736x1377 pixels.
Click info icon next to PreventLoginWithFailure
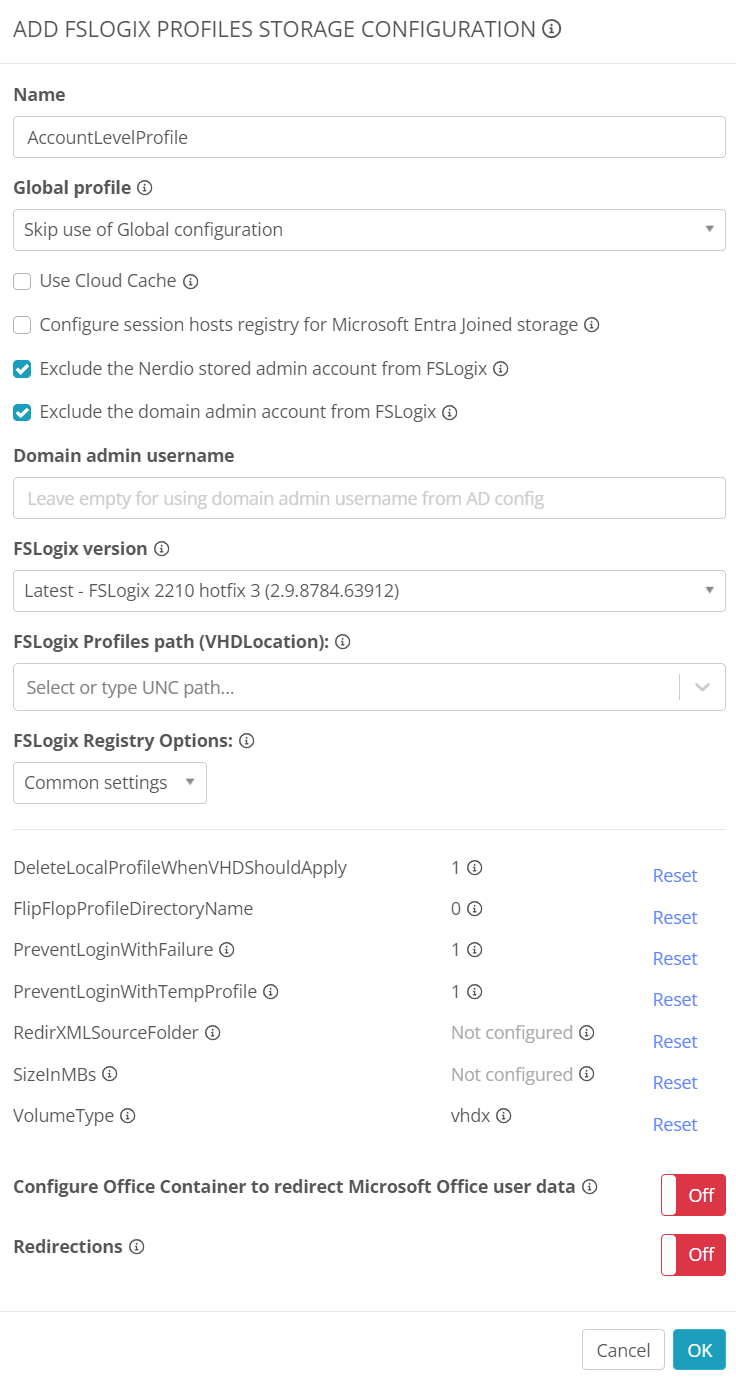(227, 950)
